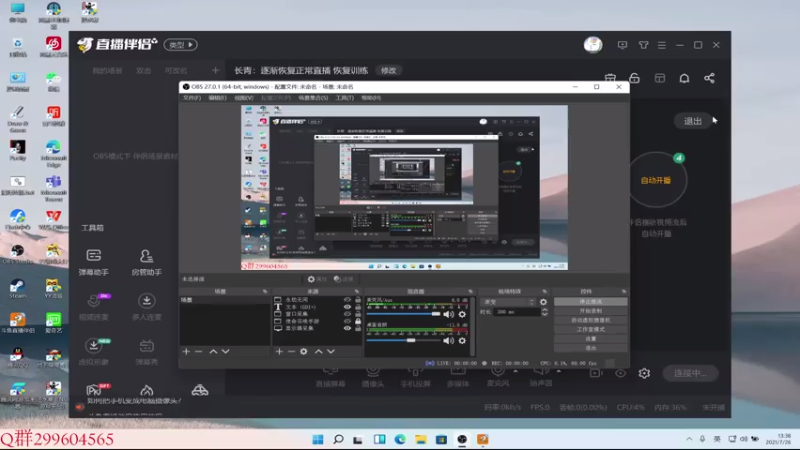Toggle visibility of the first OBS source
800x450 pixels.
click(x=347, y=300)
